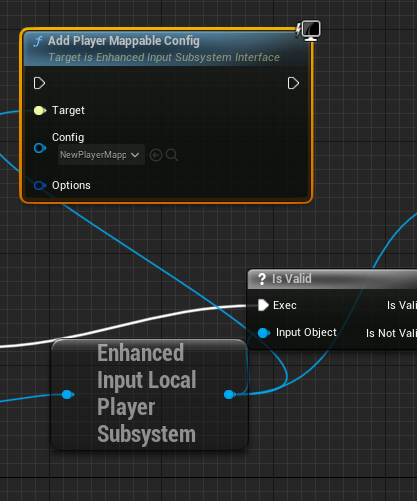Click the exec output pin on Add Player Mappable Config

click(293, 83)
